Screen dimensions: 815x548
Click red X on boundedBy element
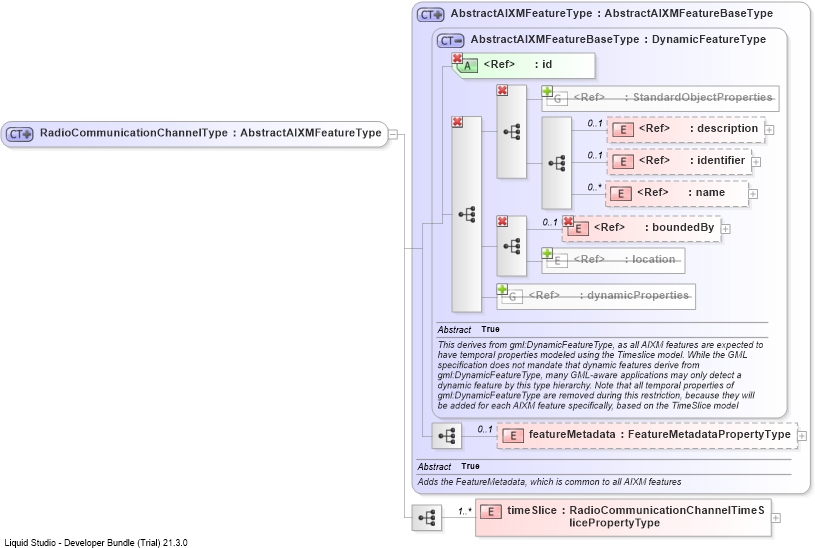click(x=568, y=222)
